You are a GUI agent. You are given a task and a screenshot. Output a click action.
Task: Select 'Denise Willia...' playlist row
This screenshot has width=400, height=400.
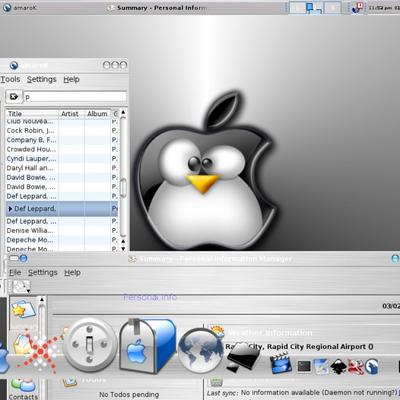[x=62, y=230]
